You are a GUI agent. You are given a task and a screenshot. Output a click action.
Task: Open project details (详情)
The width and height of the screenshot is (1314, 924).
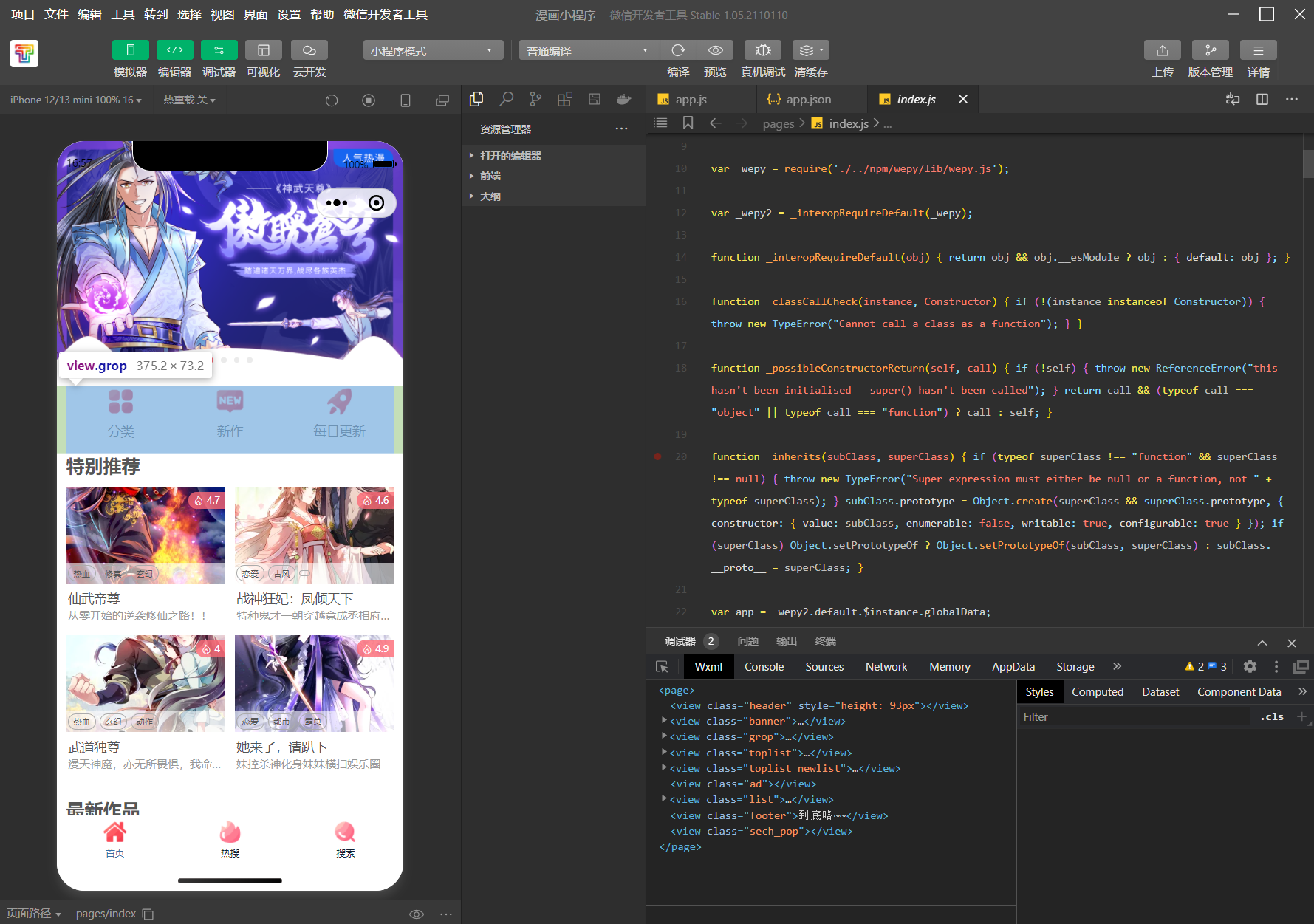1259,50
